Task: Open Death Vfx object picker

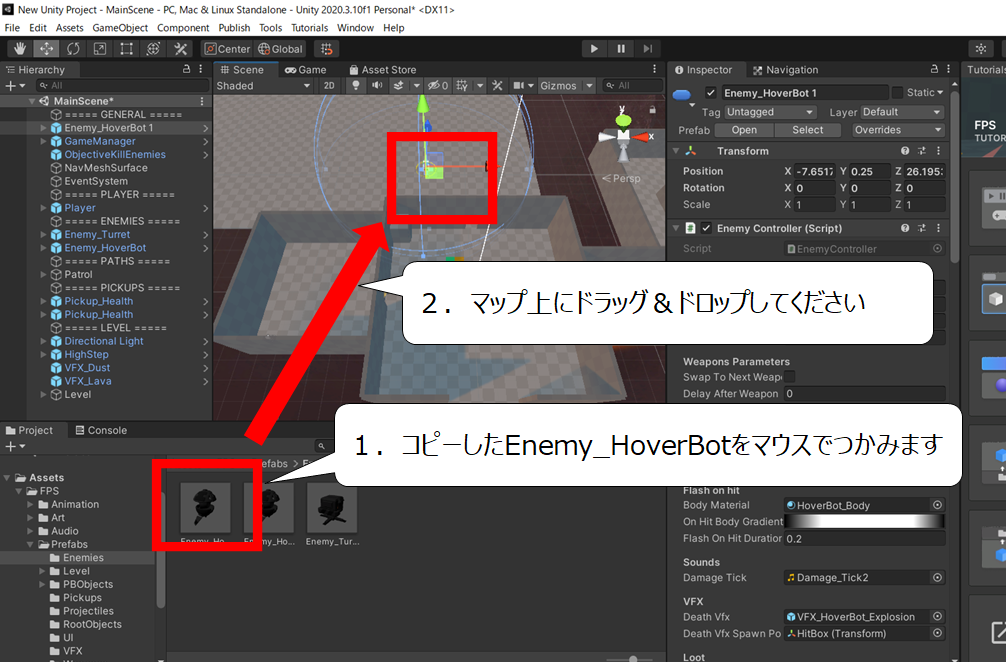Action: click(x=937, y=616)
